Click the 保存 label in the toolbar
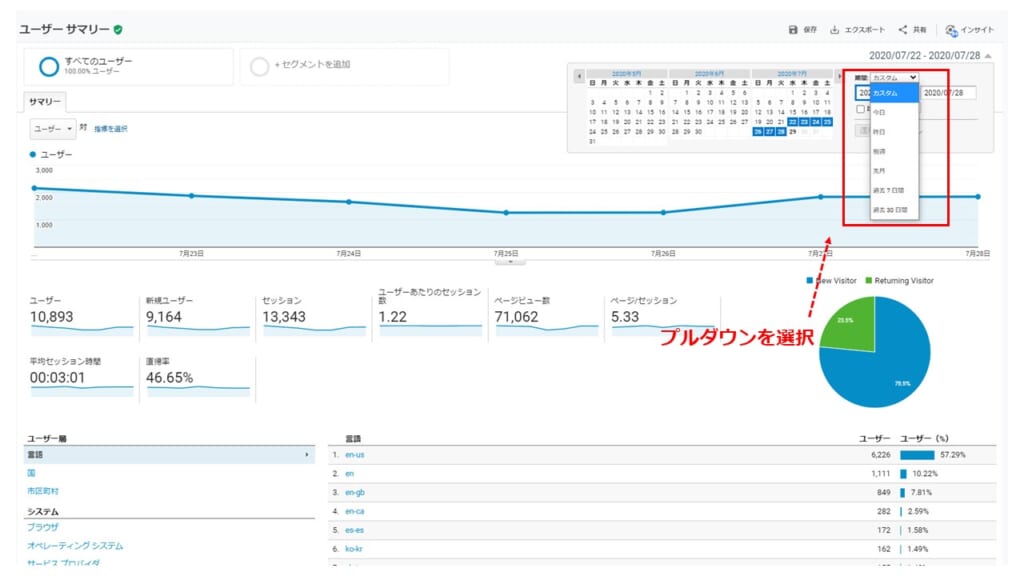The image size is (1024, 576). 810,30
